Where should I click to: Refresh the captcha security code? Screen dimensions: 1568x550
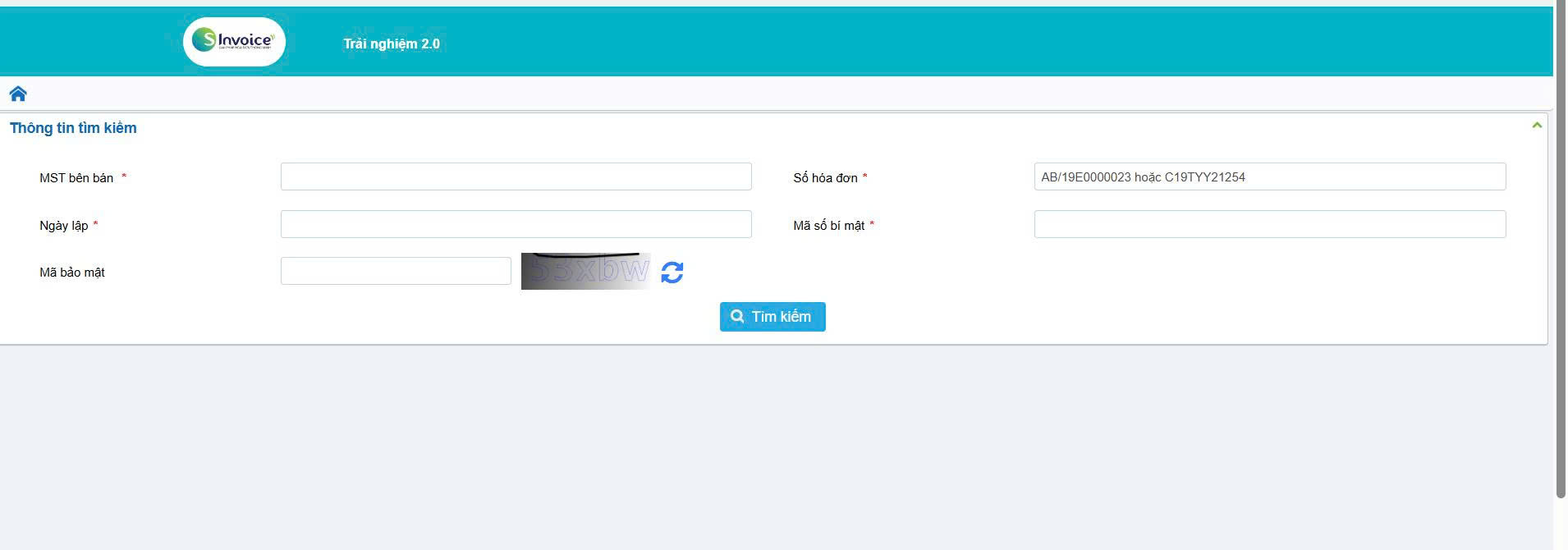[672, 273]
